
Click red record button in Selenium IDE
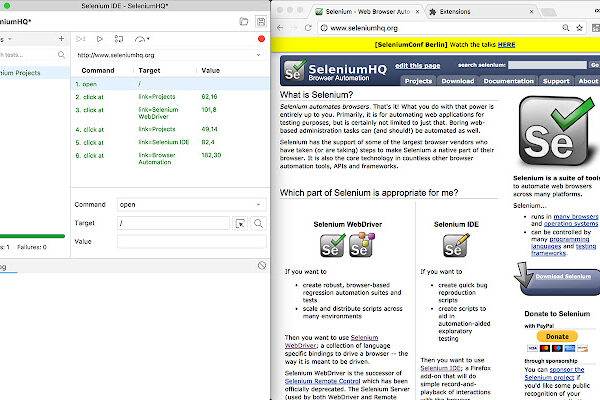pyautogui.click(x=261, y=39)
